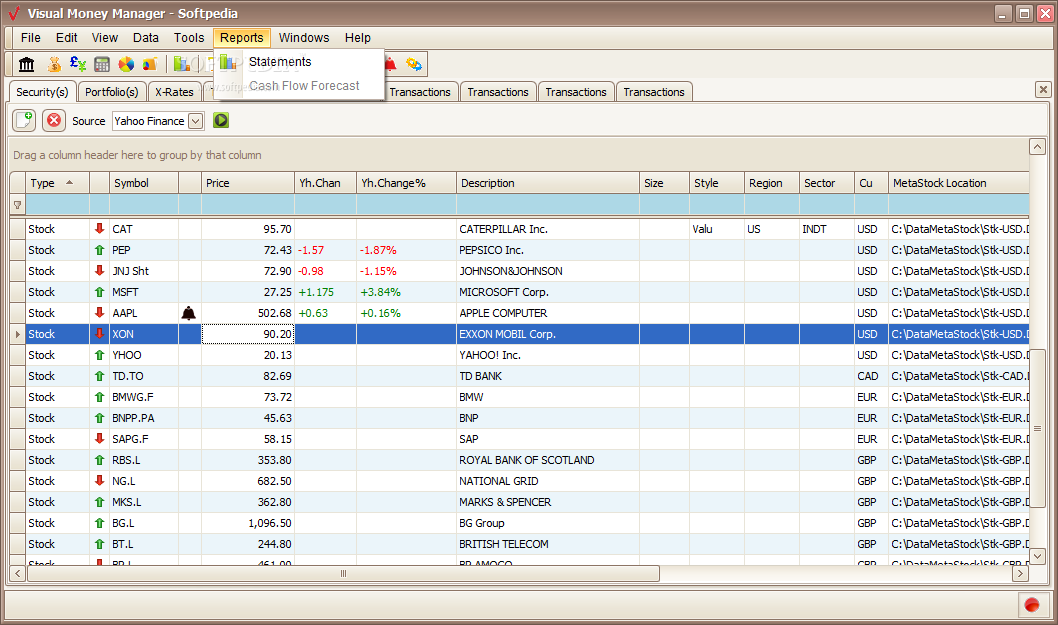Select the INDT sector cell
This screenshot has height=625, width=1058.
[x=826, y=229]
